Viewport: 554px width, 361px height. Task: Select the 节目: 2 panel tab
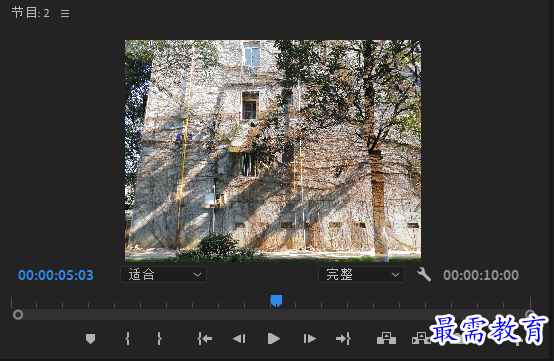(30, 13)
